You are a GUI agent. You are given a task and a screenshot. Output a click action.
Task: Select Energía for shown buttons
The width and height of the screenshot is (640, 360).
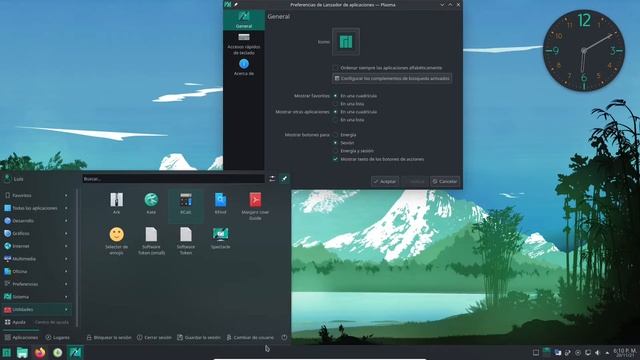point(344,135)
